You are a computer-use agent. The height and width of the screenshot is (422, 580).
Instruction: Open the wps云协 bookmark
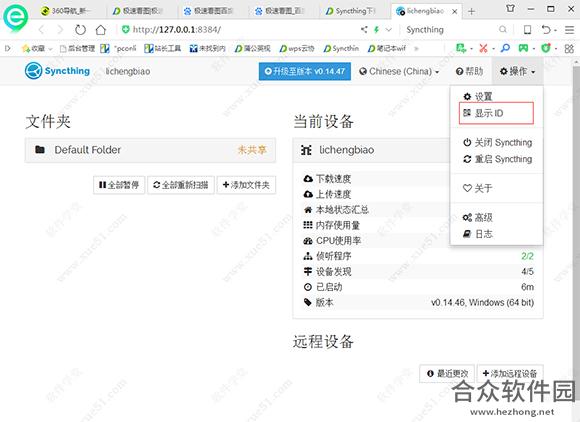[x=297, y=48]
